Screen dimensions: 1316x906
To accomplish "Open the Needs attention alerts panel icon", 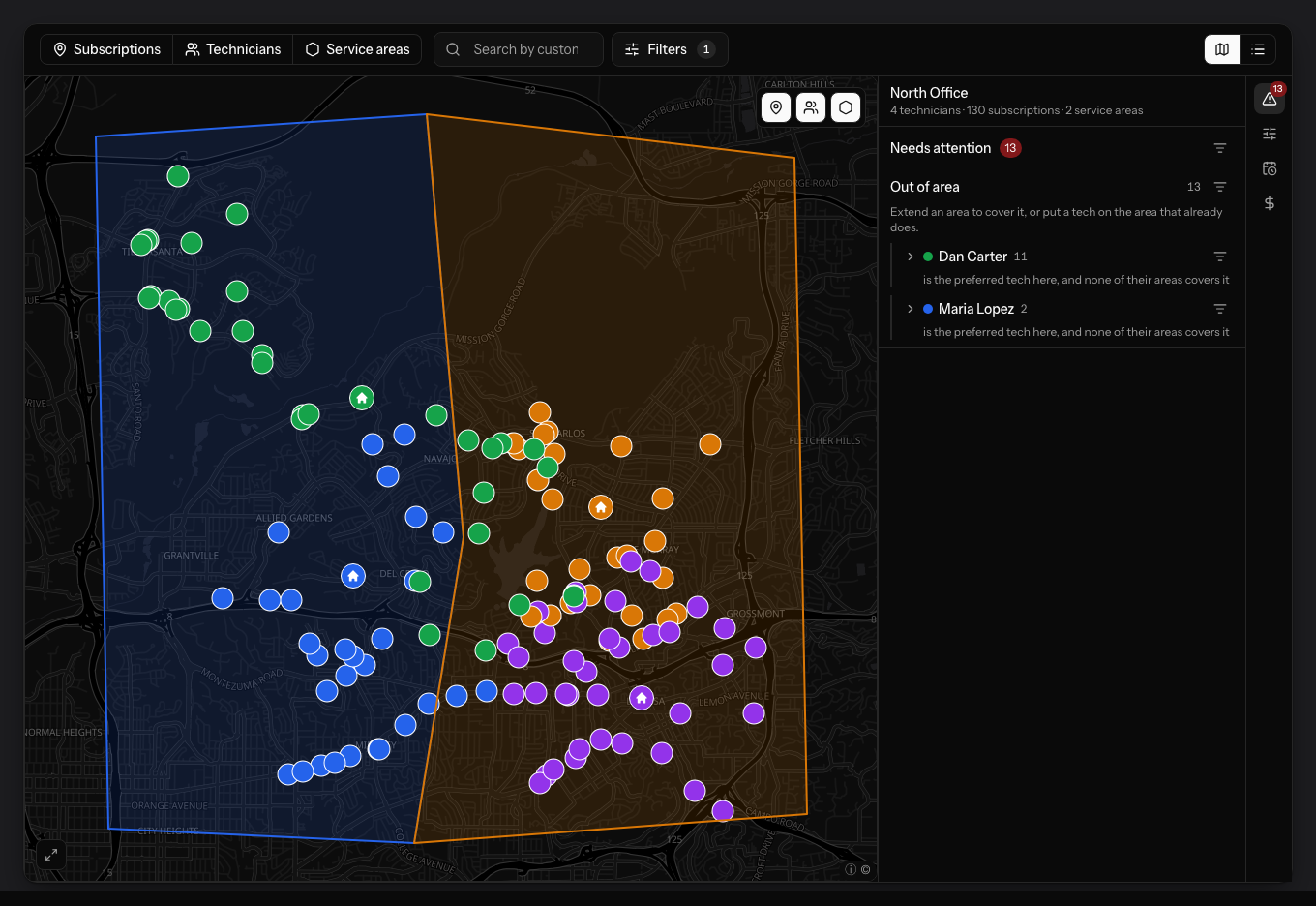I will [1270, 99].
